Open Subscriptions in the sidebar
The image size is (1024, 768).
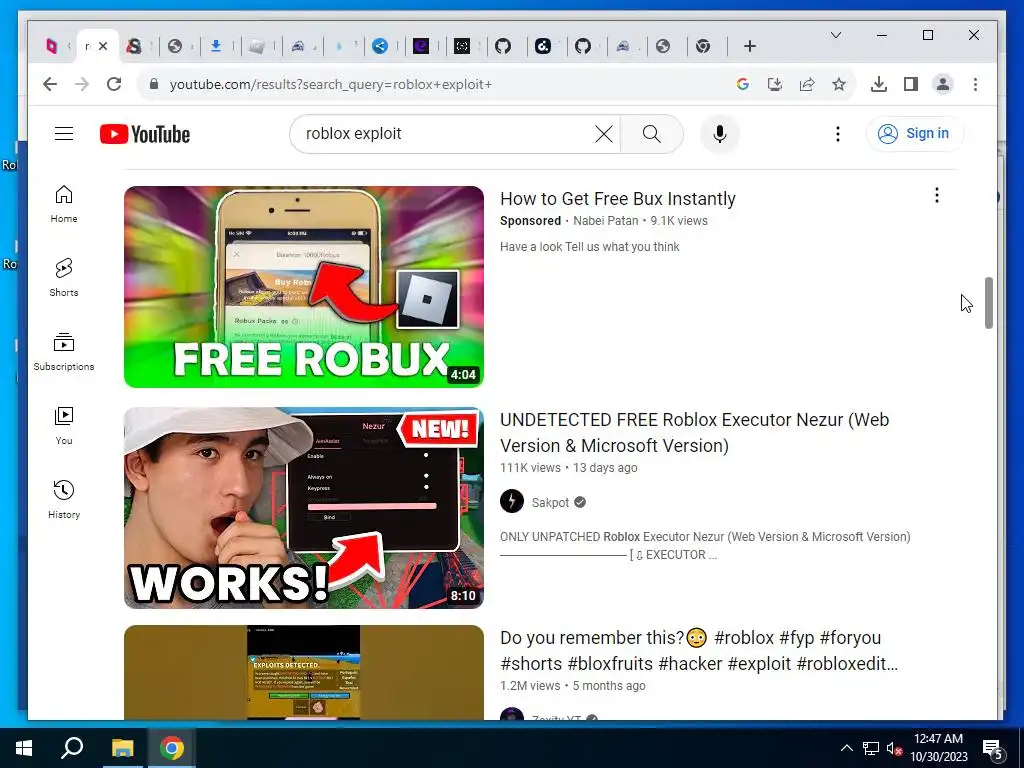coord(64,352)
